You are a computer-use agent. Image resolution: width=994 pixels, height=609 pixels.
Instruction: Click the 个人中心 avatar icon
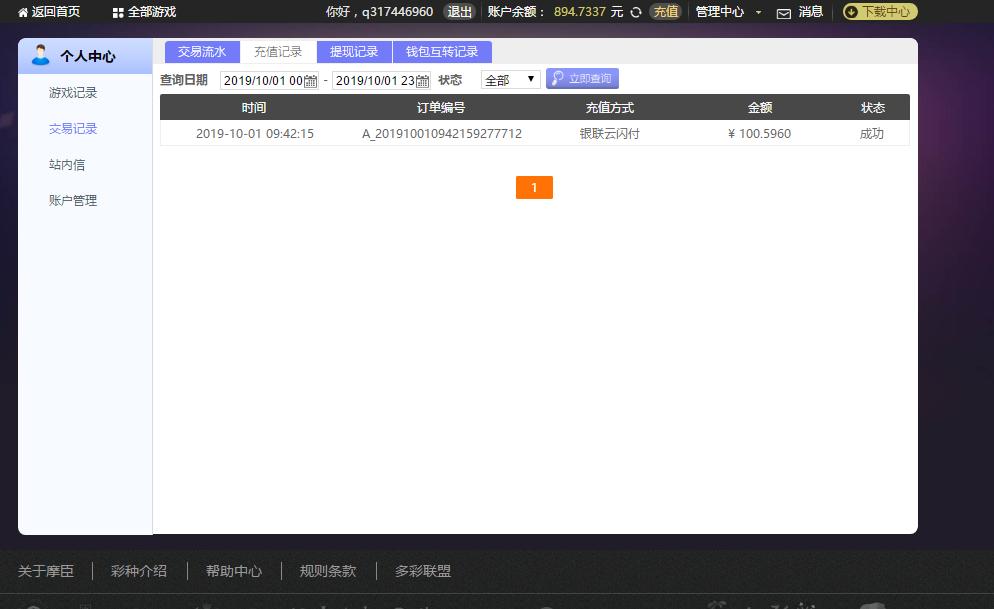[39, 55]
